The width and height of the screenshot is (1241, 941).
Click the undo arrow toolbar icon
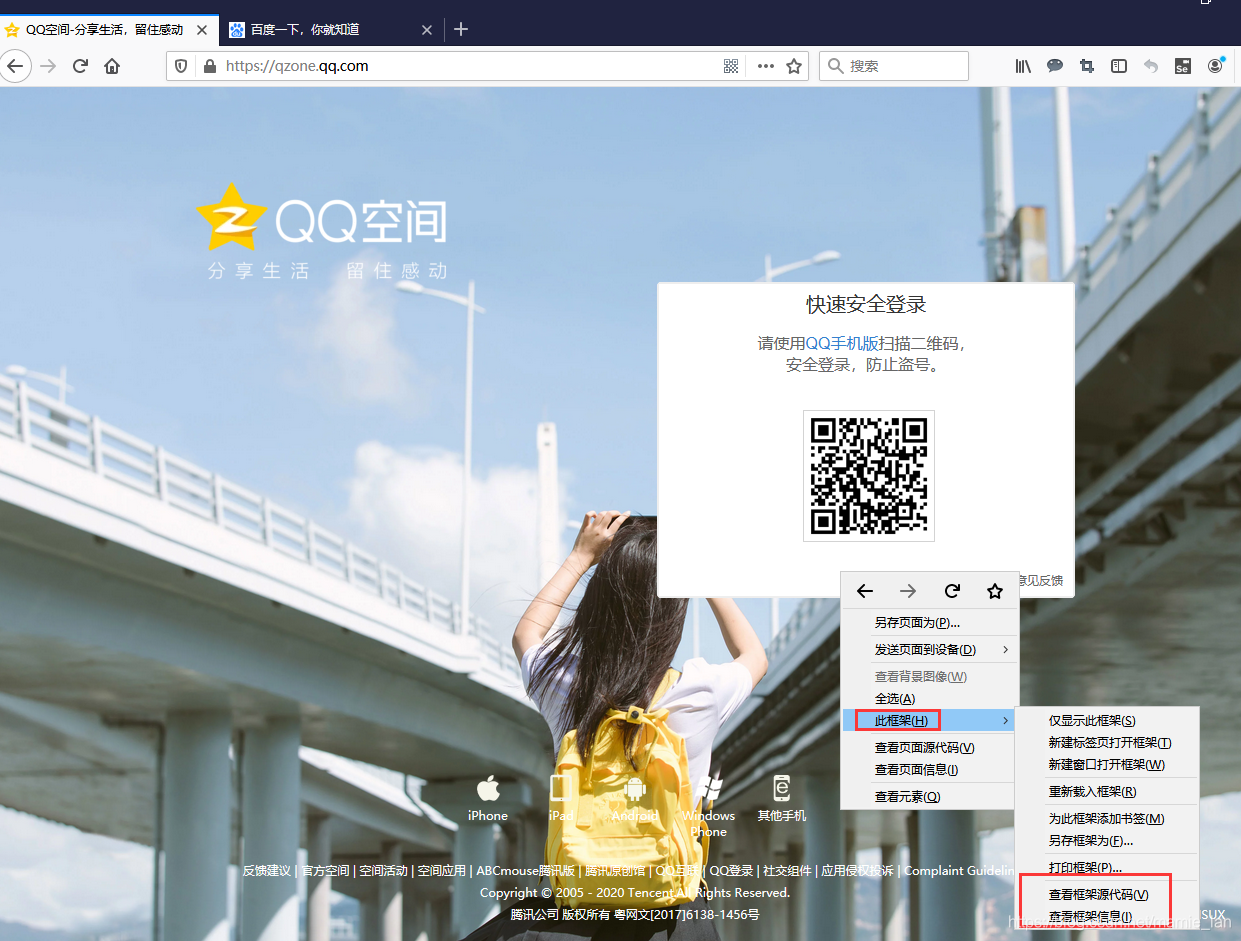(1151, 66)
